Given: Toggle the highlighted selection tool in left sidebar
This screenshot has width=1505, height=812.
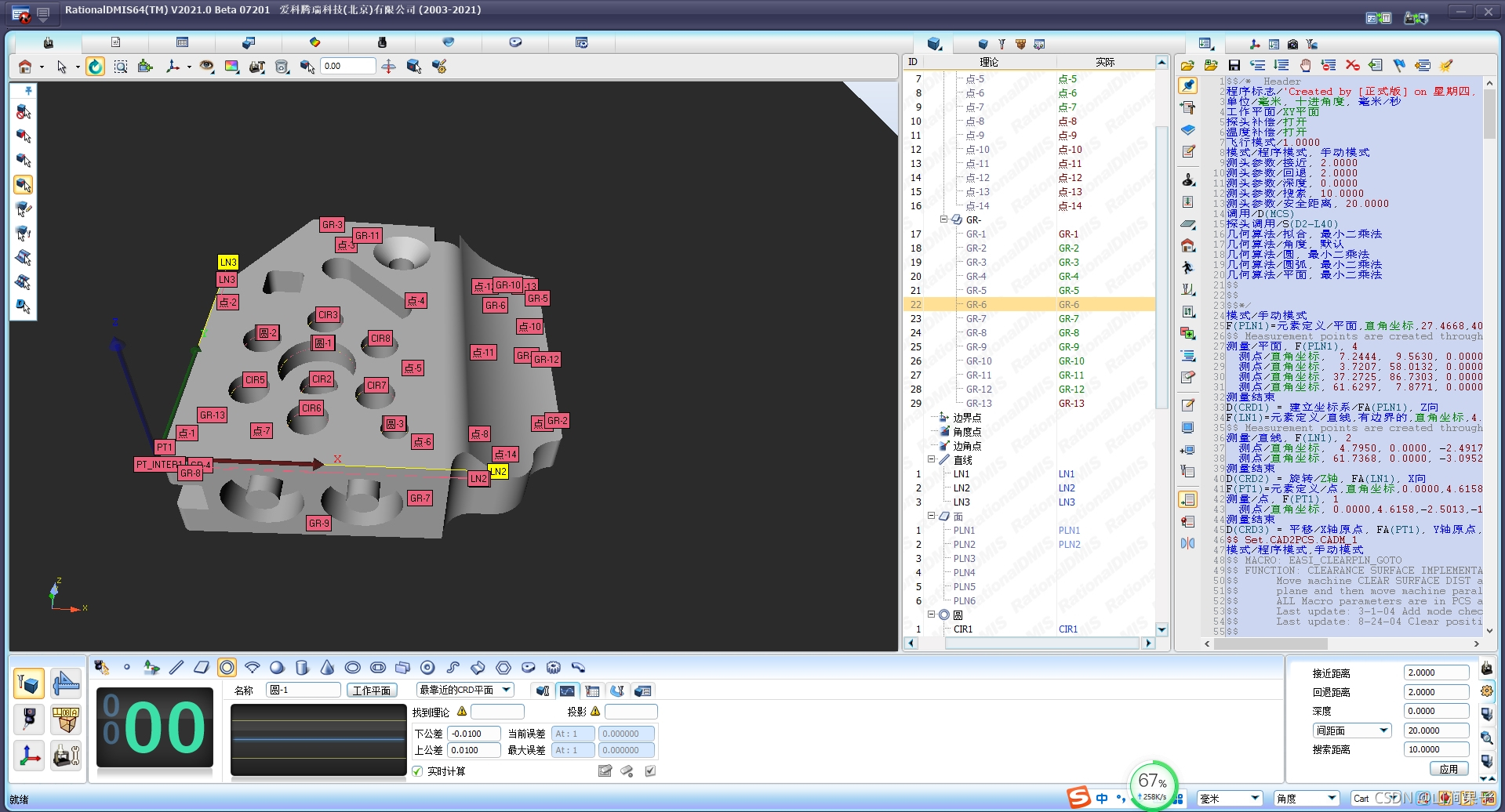Looking at the screenshot, I should pyautogui.click(x=24, y=185).
